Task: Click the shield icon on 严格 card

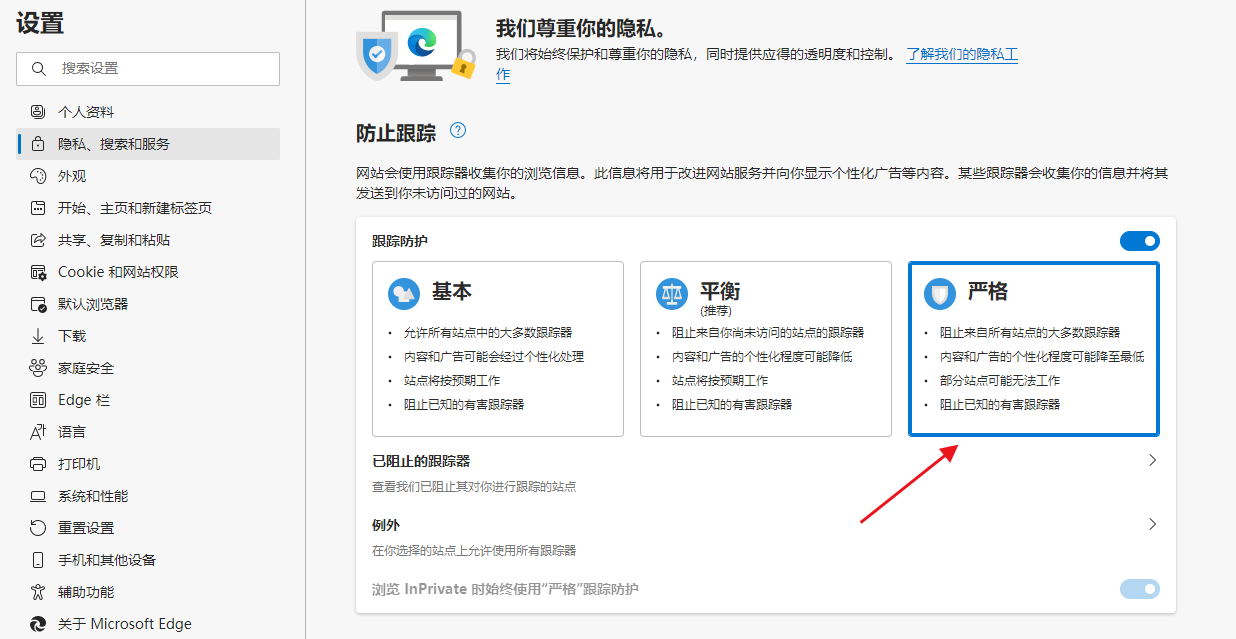Action: 940,293
